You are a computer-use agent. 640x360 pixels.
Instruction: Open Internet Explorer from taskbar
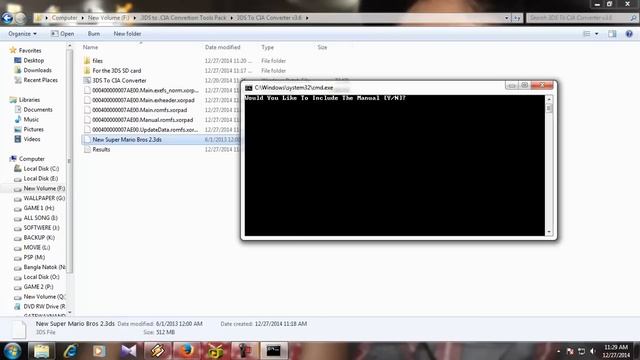tap(70, 351)
